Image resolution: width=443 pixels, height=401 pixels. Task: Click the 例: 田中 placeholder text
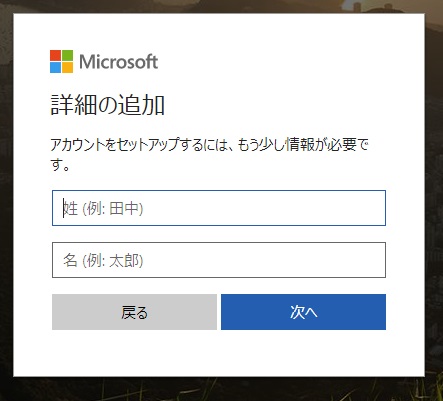click(113, 209)
